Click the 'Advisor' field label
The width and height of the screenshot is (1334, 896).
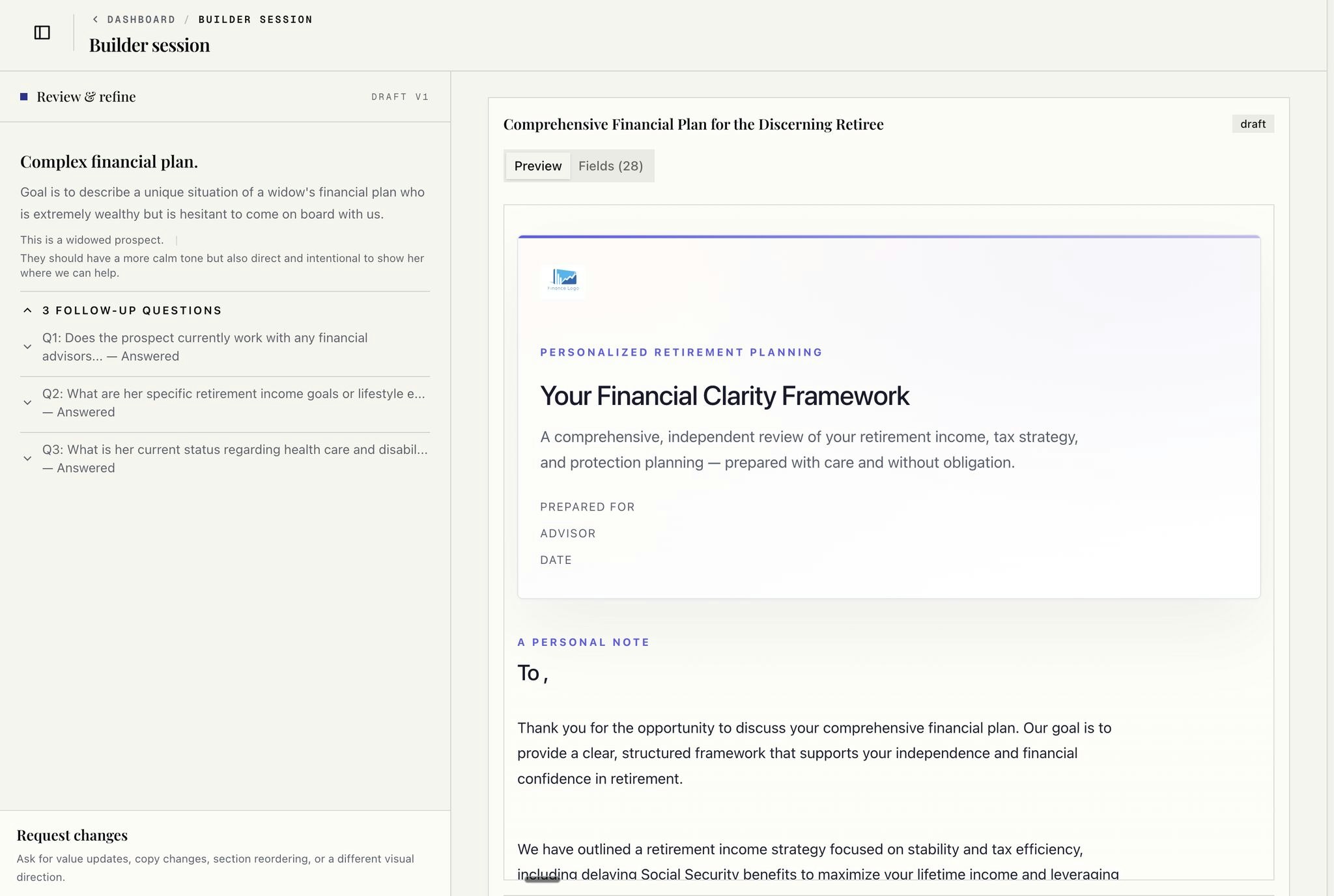click(x=568, y=533)
